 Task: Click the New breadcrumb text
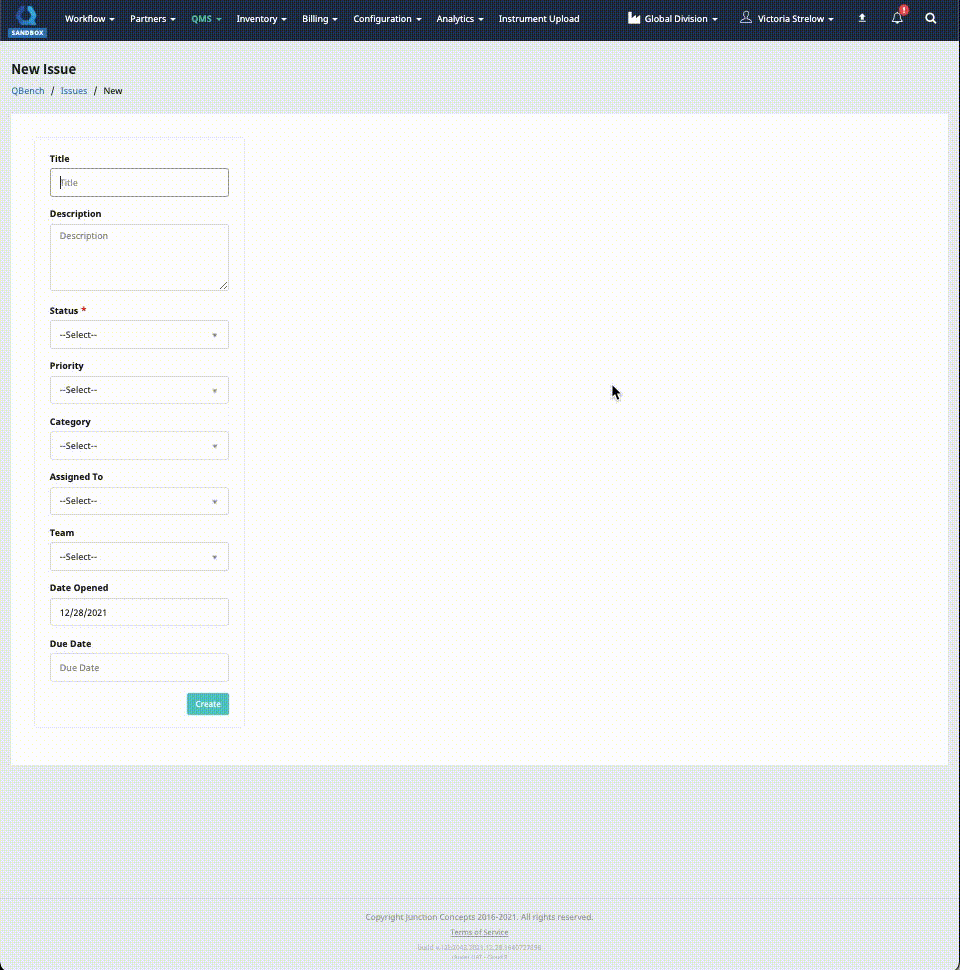click(x=113, y=90)
